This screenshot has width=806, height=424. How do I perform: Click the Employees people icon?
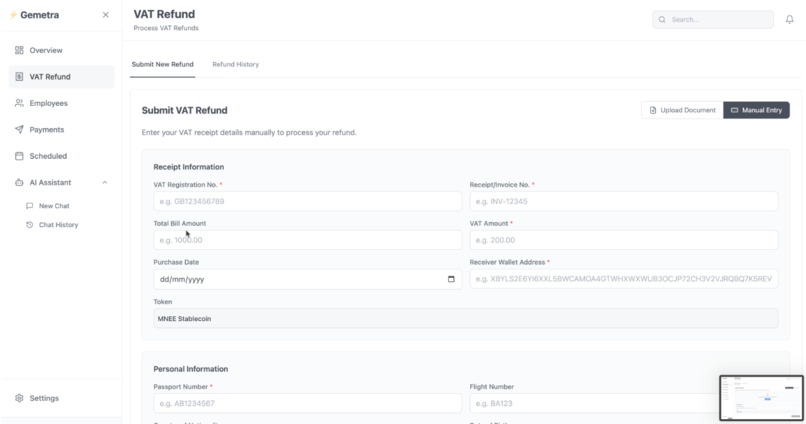[19, 103]
